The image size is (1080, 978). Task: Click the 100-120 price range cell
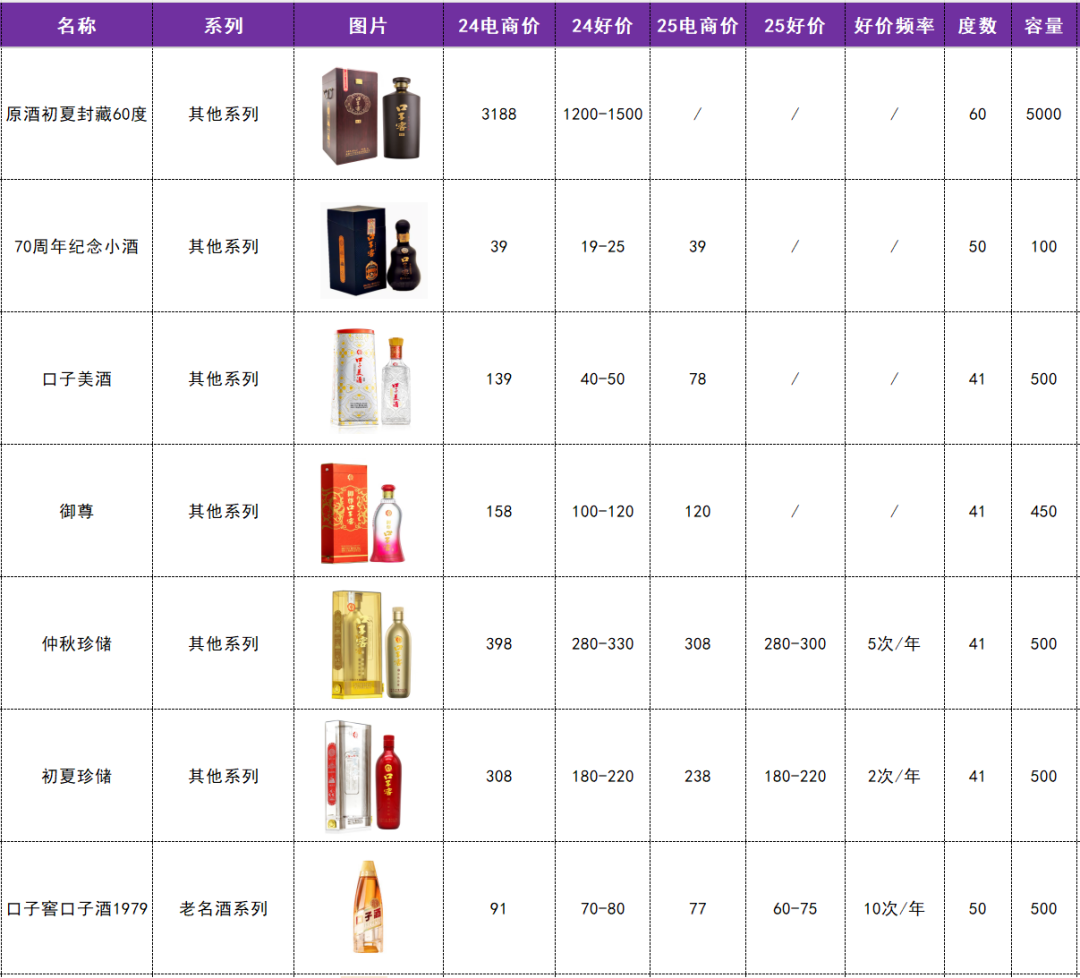click(603, 511)
